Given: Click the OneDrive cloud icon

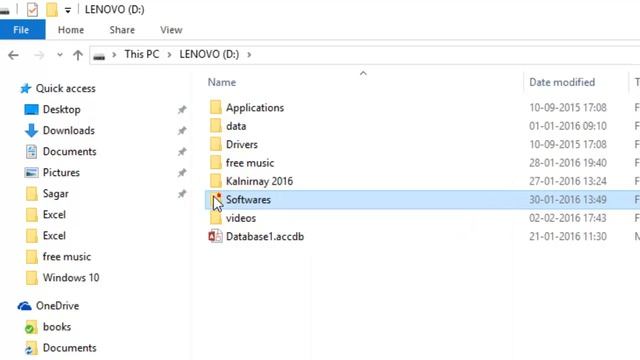Looking at the screenshot, I should click(x=24, y=306).
